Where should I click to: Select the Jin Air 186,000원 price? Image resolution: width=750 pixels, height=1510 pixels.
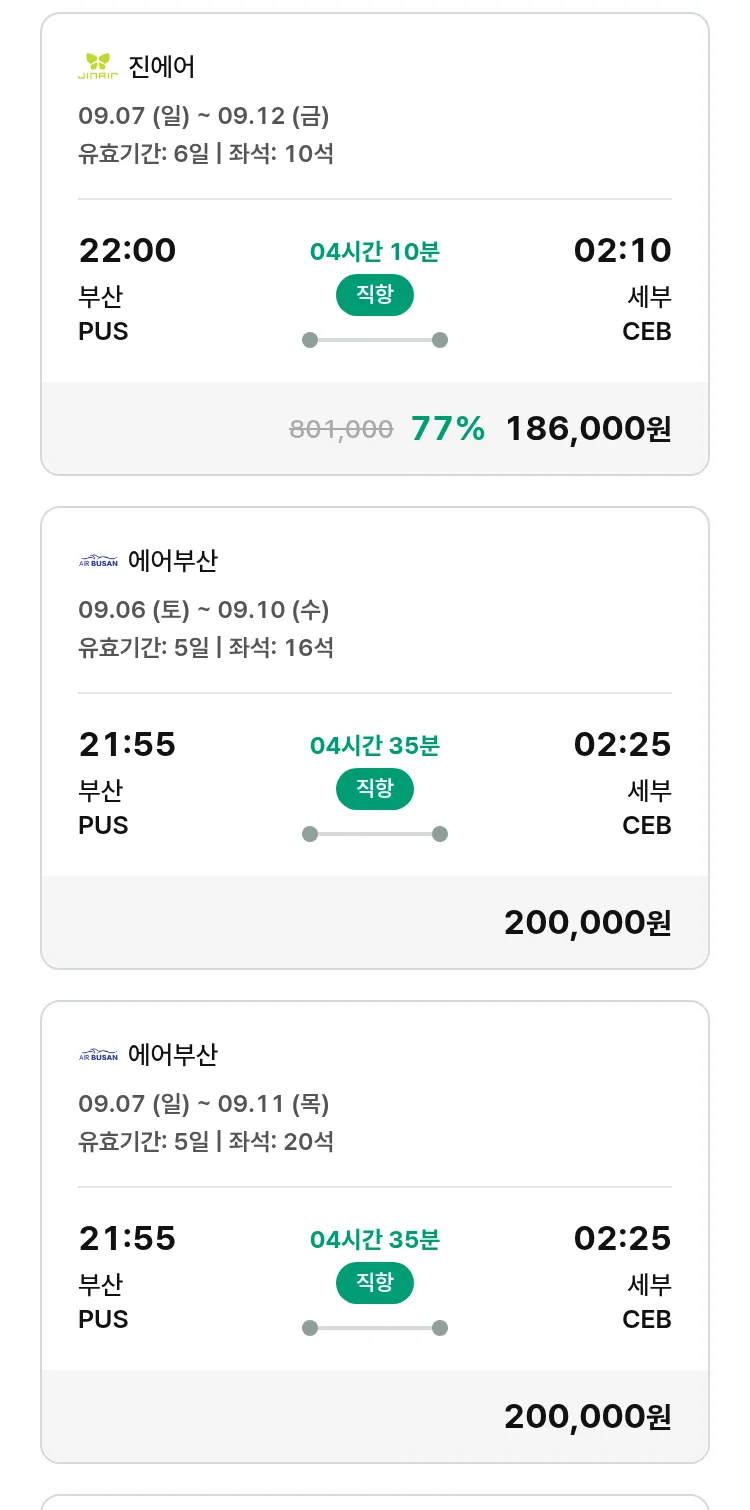(588, 429)
